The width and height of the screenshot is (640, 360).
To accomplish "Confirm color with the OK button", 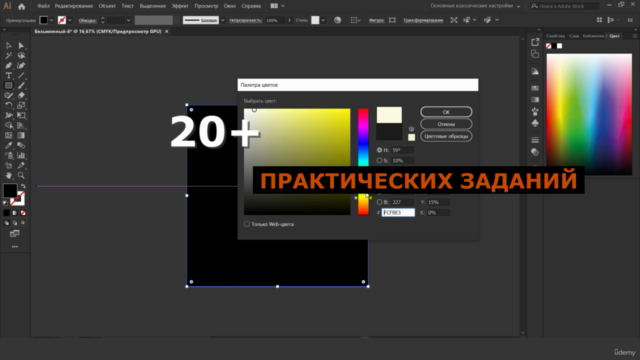I will [446, 112].
